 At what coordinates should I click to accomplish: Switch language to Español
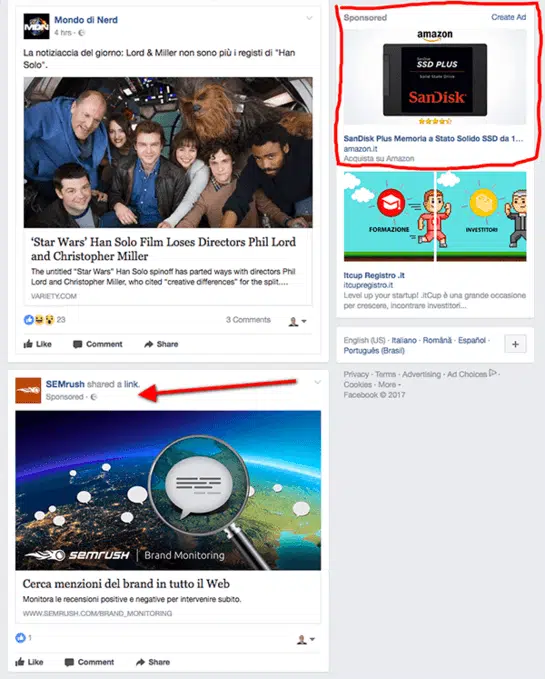coord(472,340)
